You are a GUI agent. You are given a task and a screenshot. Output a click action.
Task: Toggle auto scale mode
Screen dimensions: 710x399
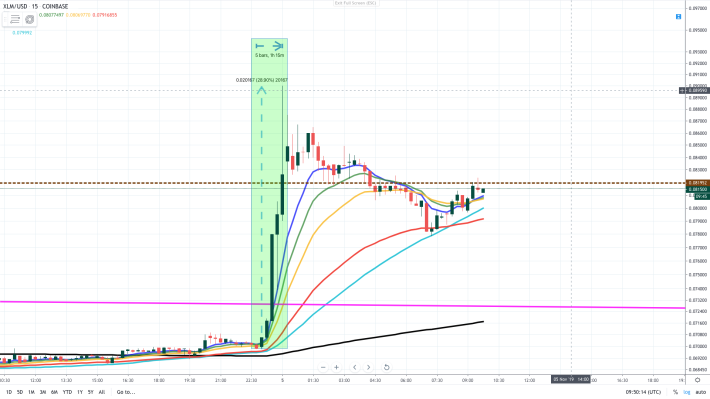point(700,392)
